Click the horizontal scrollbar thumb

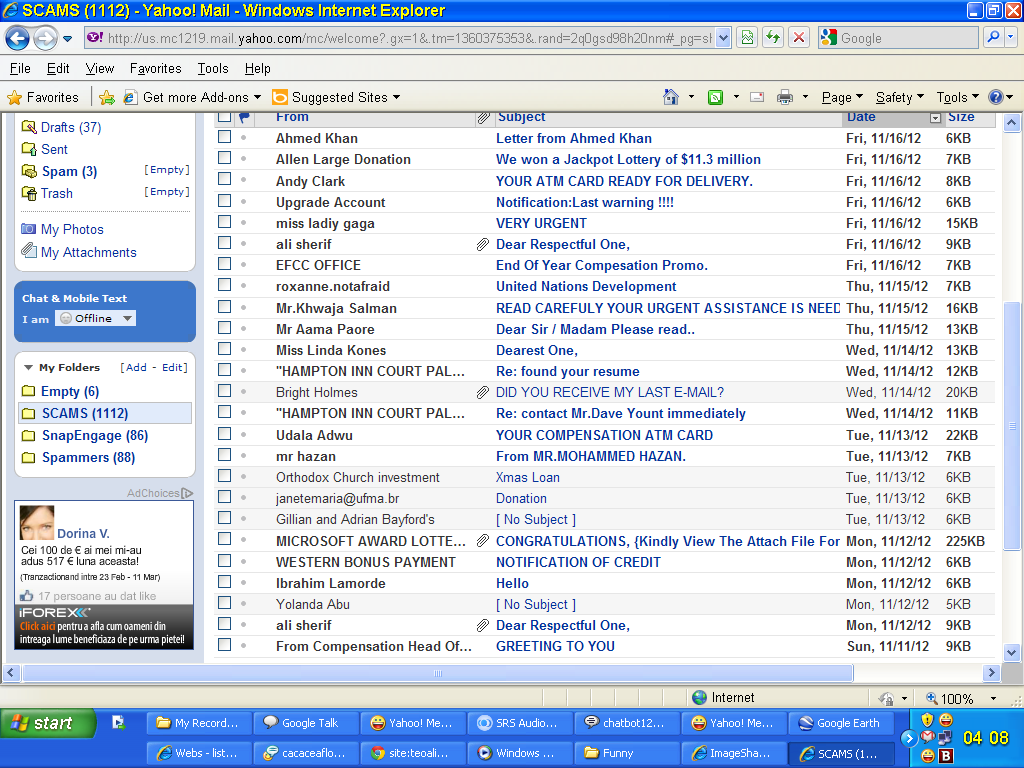click(x=438, y=673)
